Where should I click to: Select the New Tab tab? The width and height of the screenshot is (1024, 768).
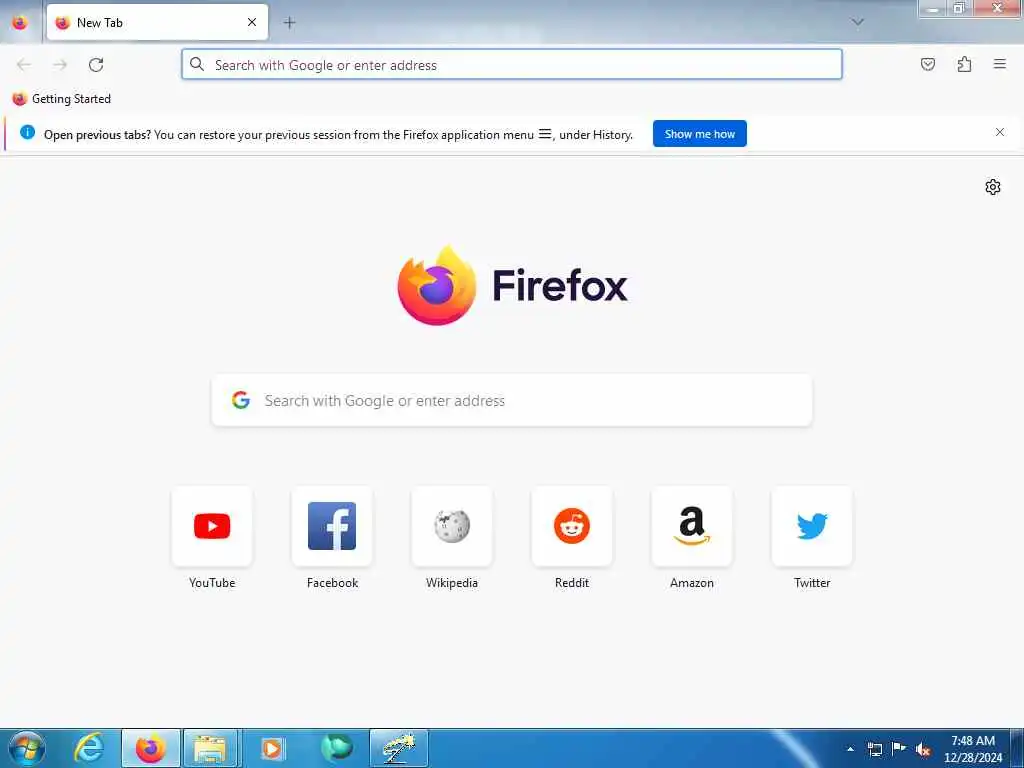(157, 23)
